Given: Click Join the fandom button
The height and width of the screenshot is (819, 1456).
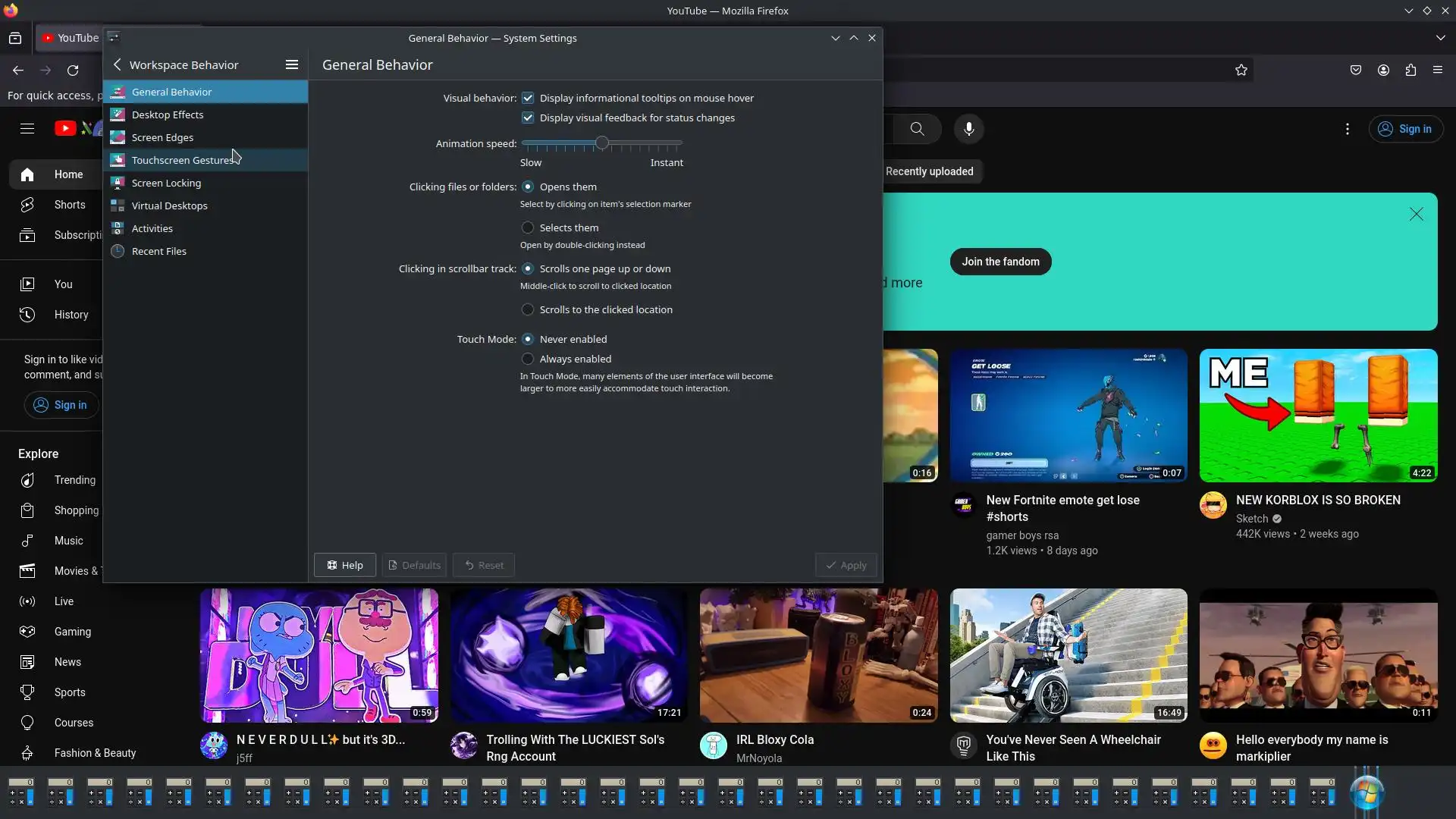Looking at the screenshot, I should click(x=1000, y=262).
